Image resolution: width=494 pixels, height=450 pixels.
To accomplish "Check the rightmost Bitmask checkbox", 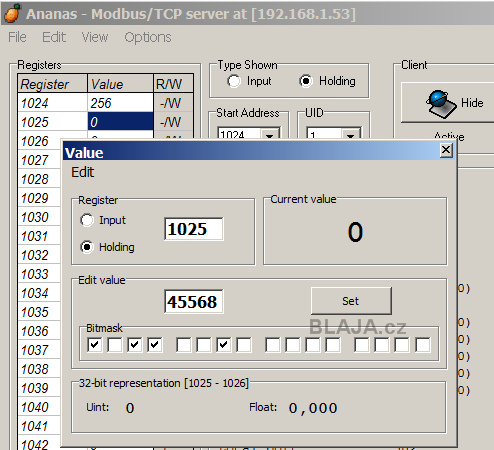I will tap(423, 345).
